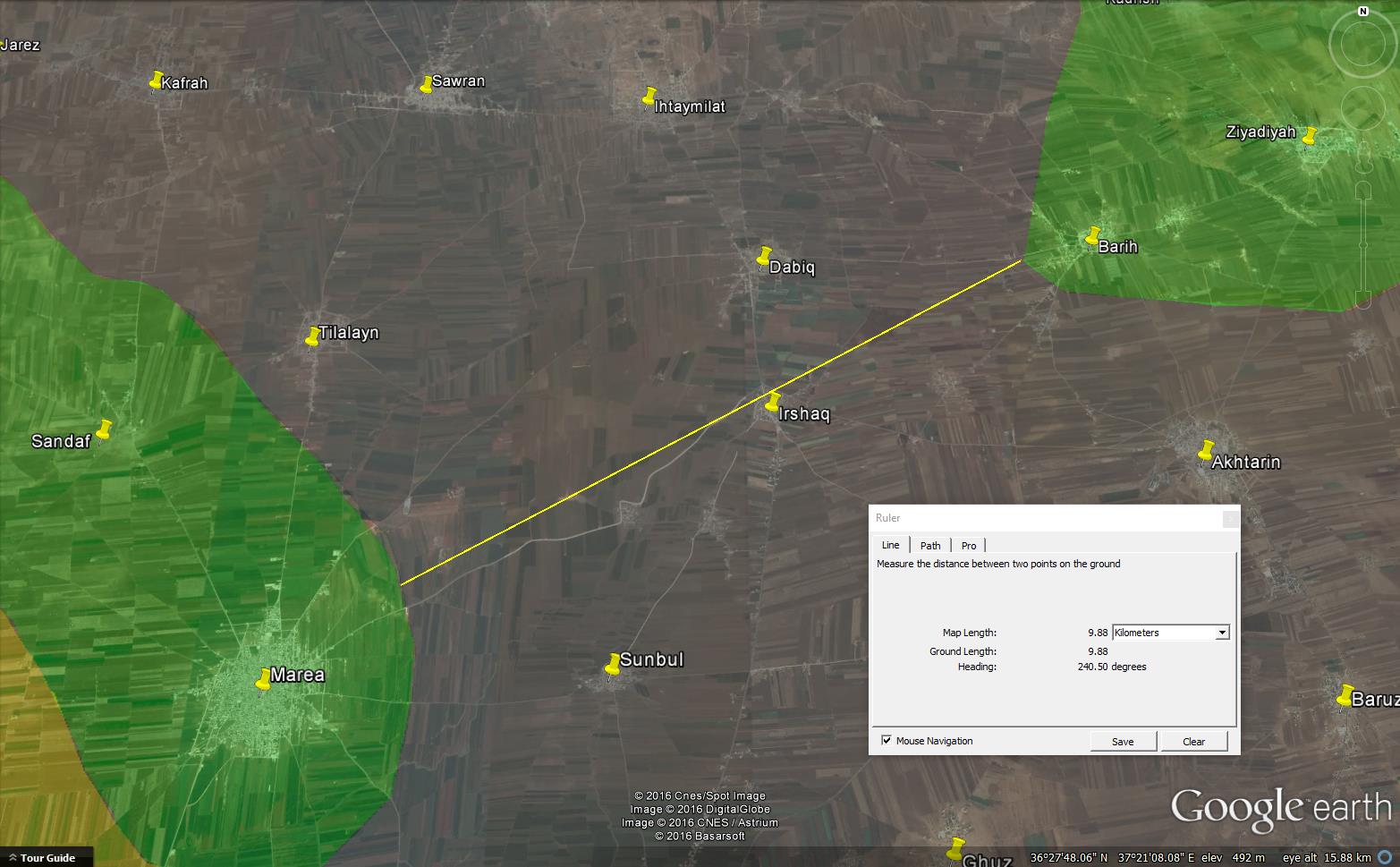This screenshot has width=1400, height=867.
Task: Open the Tour Guide panel
Action: pos(46,857)
